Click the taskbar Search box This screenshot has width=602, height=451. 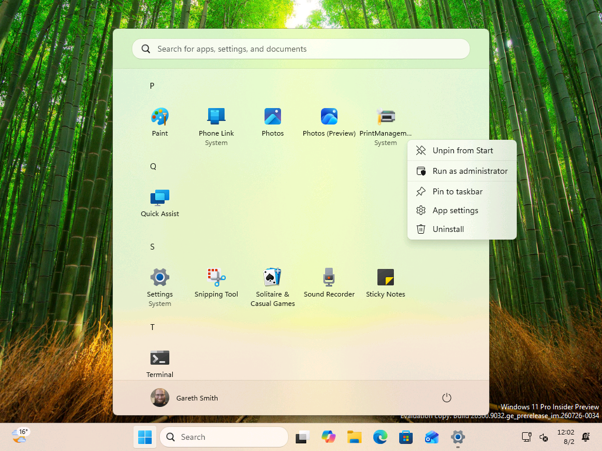224,437
